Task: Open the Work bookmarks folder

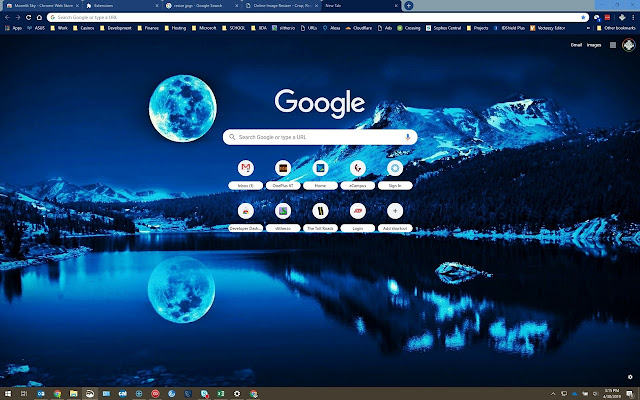Action: [x=59, y=28]
